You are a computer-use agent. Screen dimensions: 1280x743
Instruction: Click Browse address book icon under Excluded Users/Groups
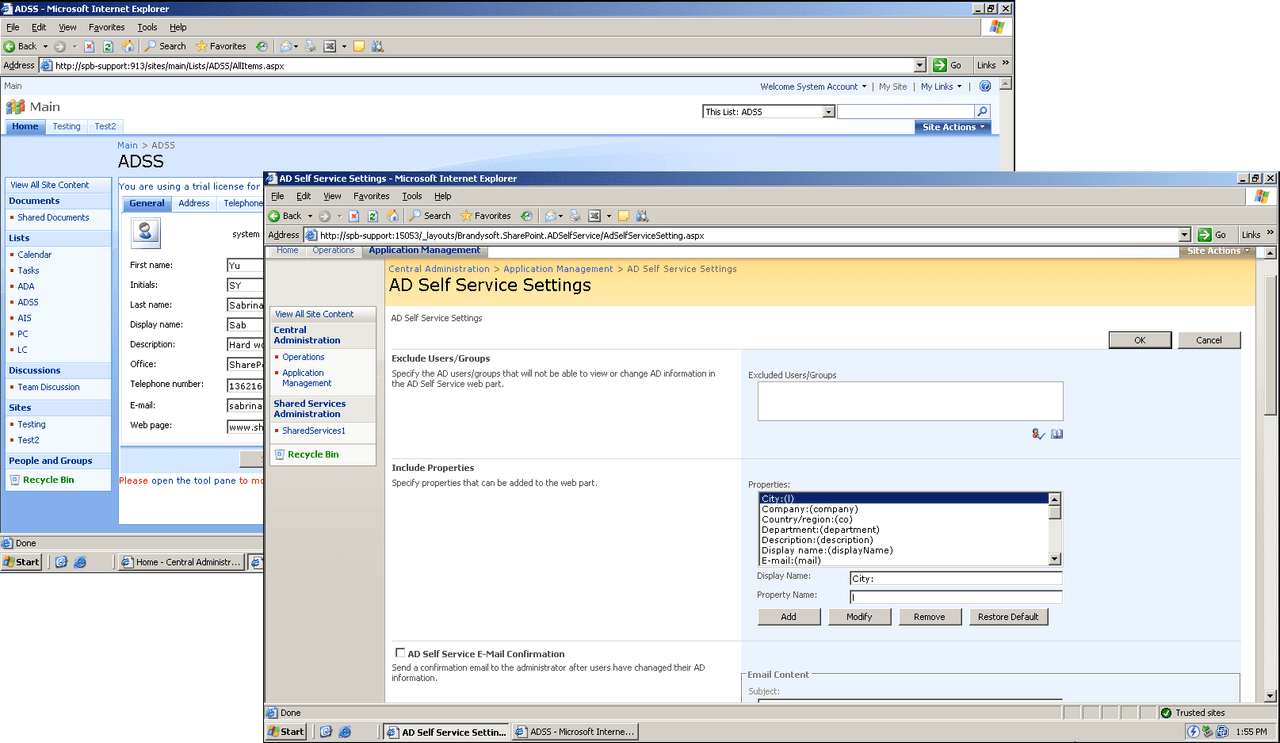[x=1057, y=433]
